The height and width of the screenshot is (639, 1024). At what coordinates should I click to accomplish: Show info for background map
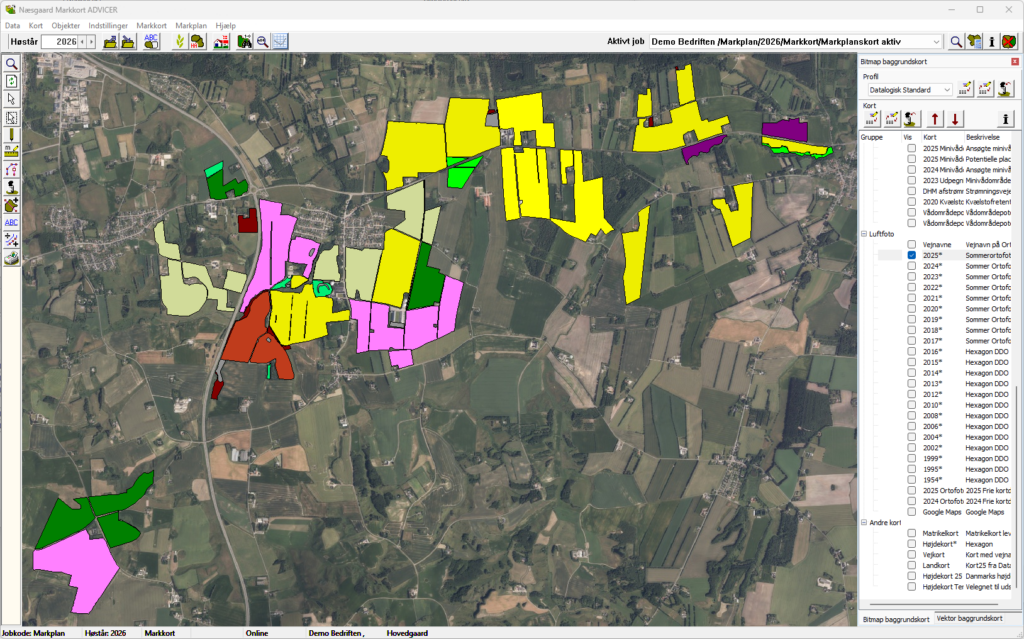tap(1007, 118)
